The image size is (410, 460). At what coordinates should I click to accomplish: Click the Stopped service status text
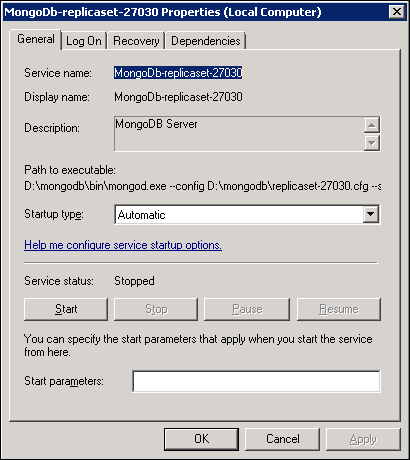(134, 281)
